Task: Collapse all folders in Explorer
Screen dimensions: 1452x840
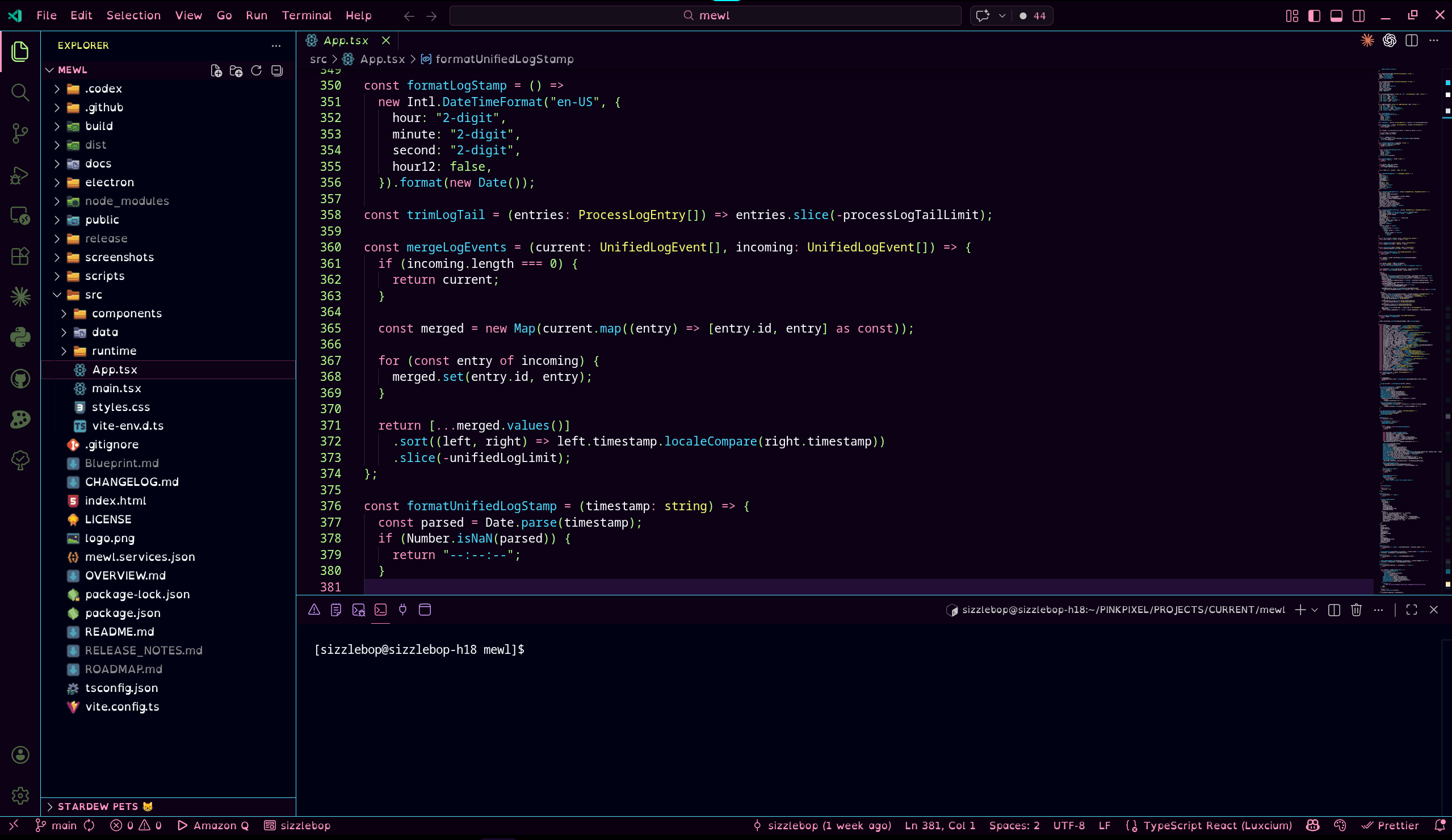Action: point(277,70)
